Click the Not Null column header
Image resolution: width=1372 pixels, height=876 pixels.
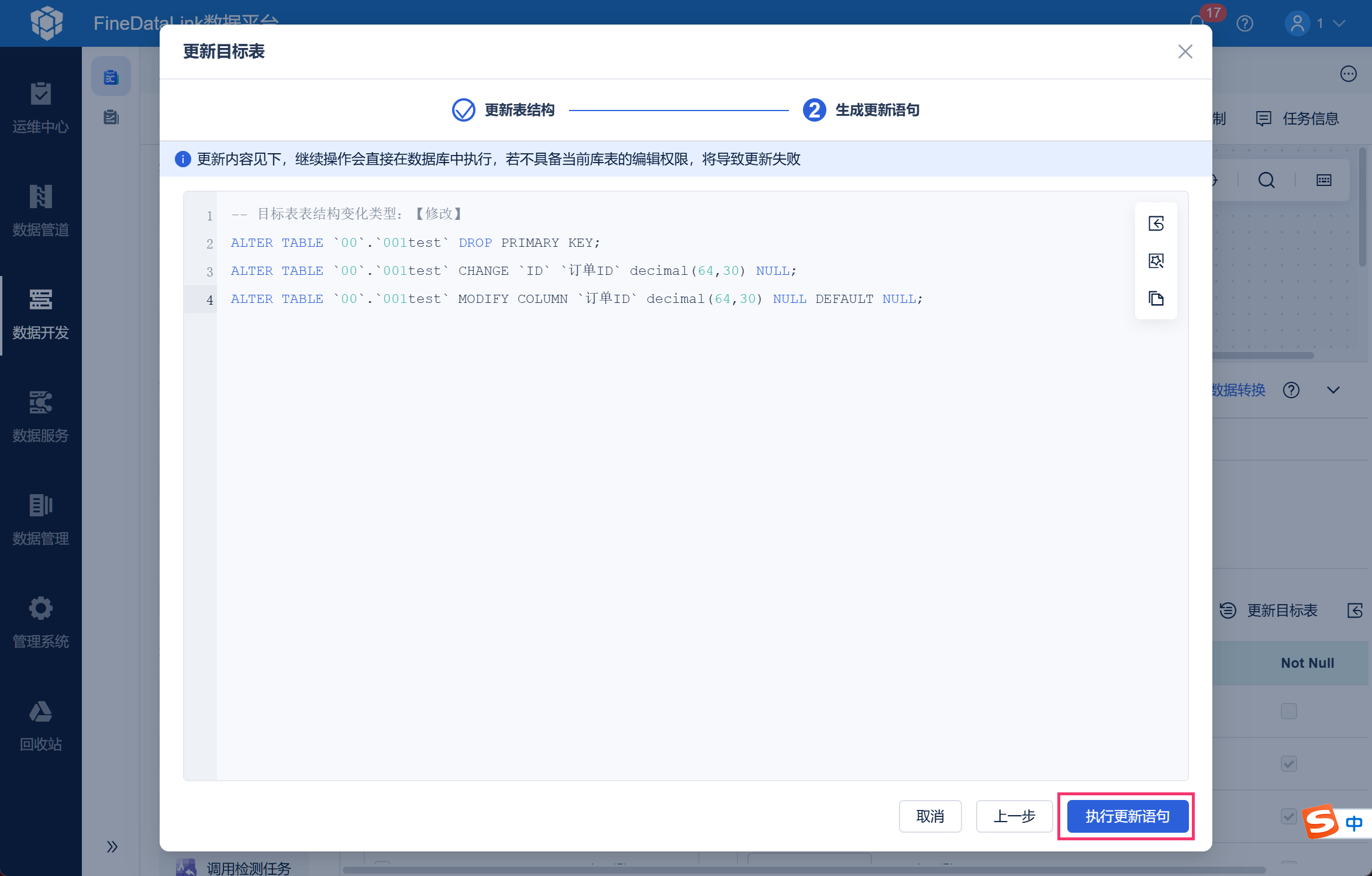(x=1308, y=663)
